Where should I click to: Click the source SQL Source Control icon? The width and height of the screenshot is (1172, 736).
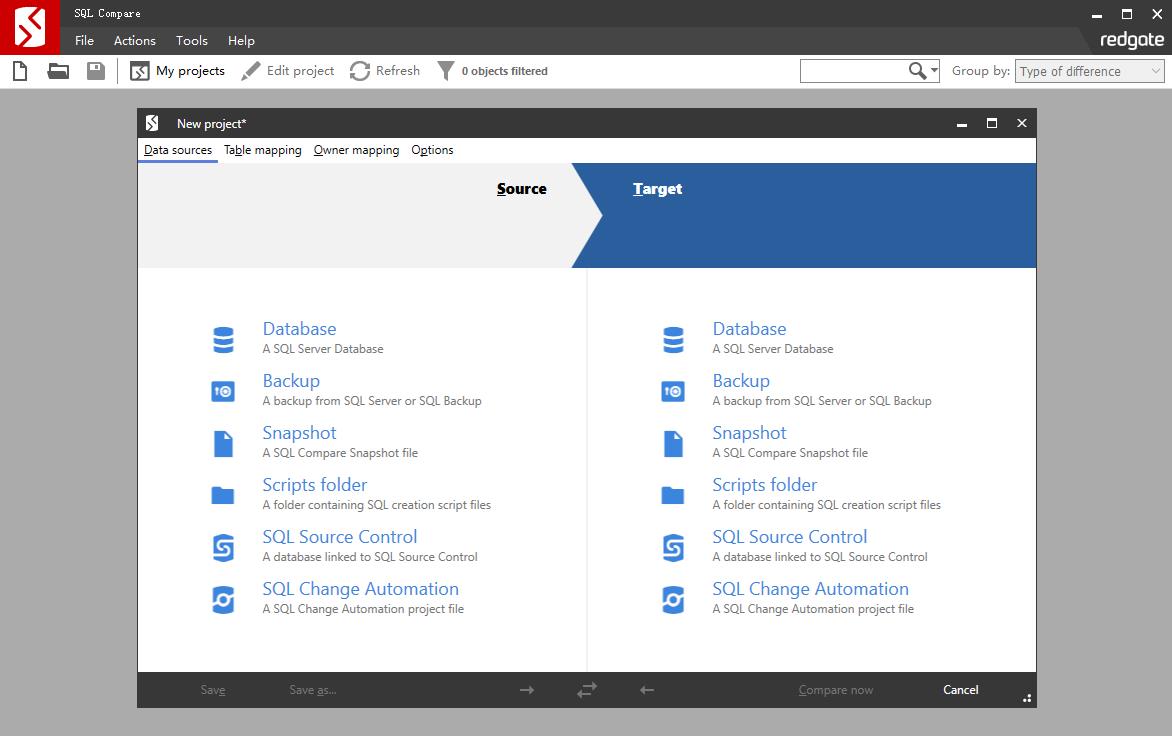click(x=223, y=548)
